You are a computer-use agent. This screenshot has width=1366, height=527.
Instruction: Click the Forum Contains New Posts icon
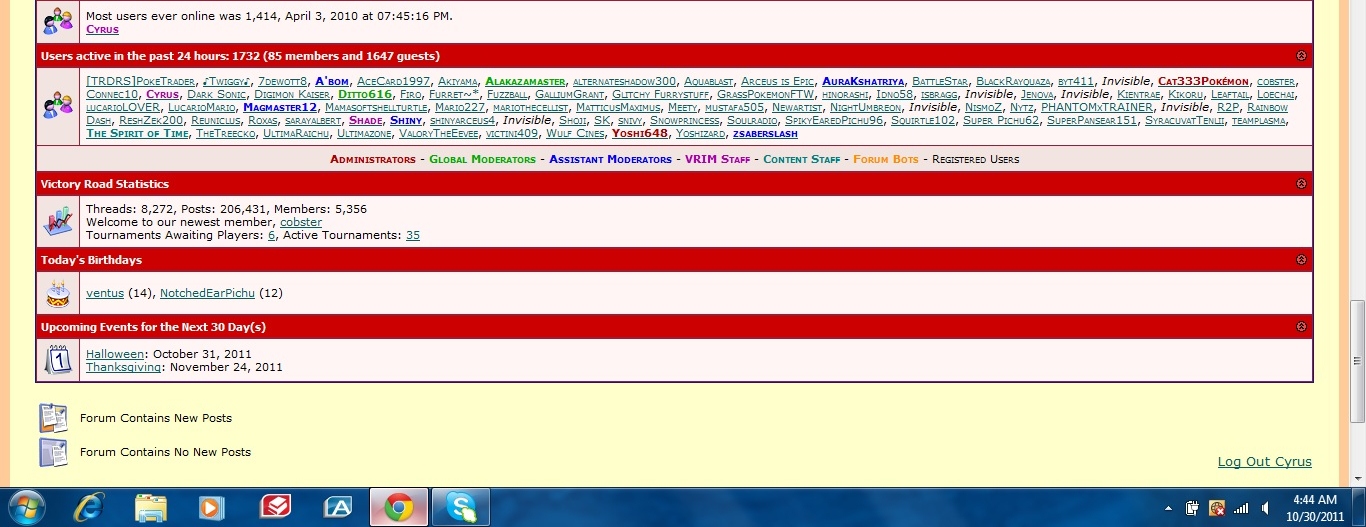pos(52,418)
